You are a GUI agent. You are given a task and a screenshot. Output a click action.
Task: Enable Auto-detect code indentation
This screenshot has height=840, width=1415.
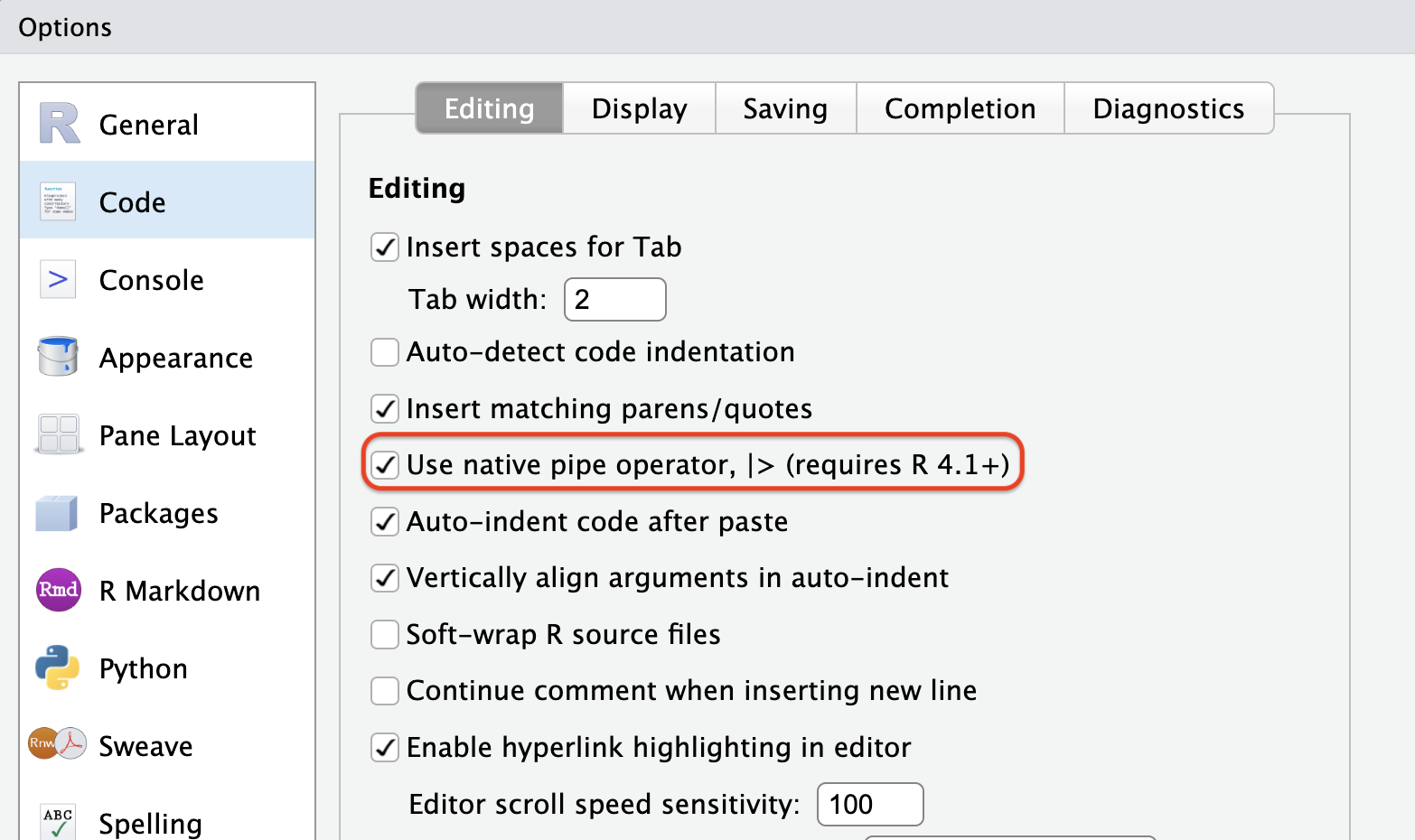coord(384,351)
